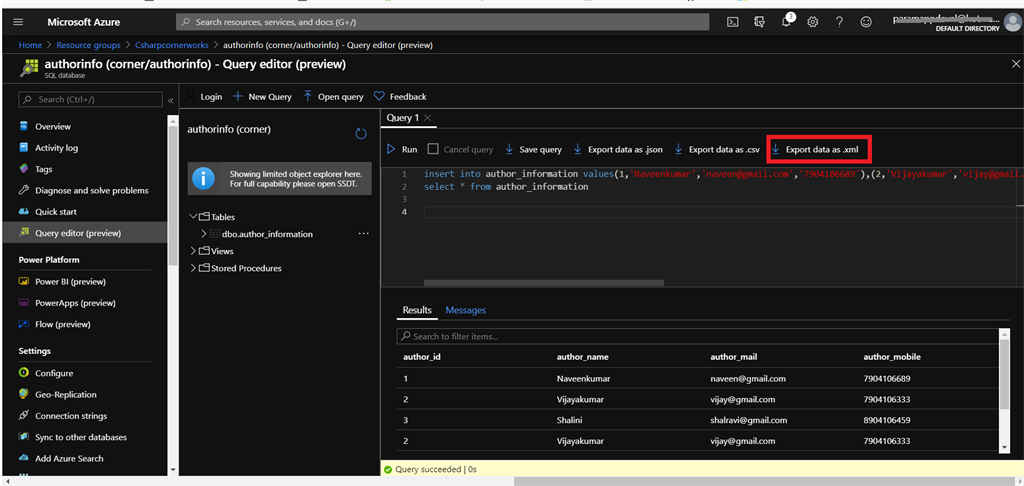Click the 8904106459 mobile cell
This screenshot has width=1024, height=486.
pos(886,420)
